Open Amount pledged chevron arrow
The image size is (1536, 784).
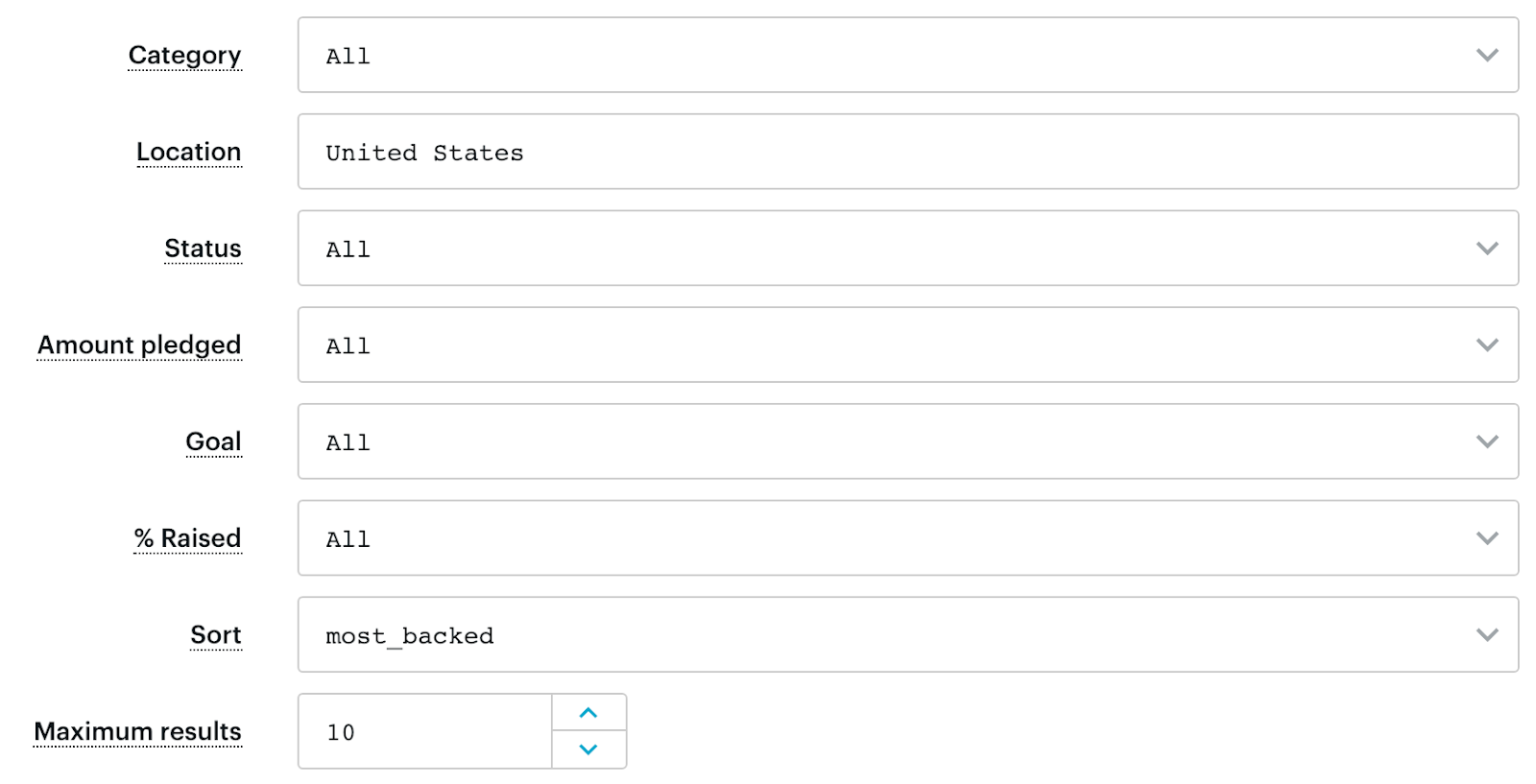point(1487,345)
